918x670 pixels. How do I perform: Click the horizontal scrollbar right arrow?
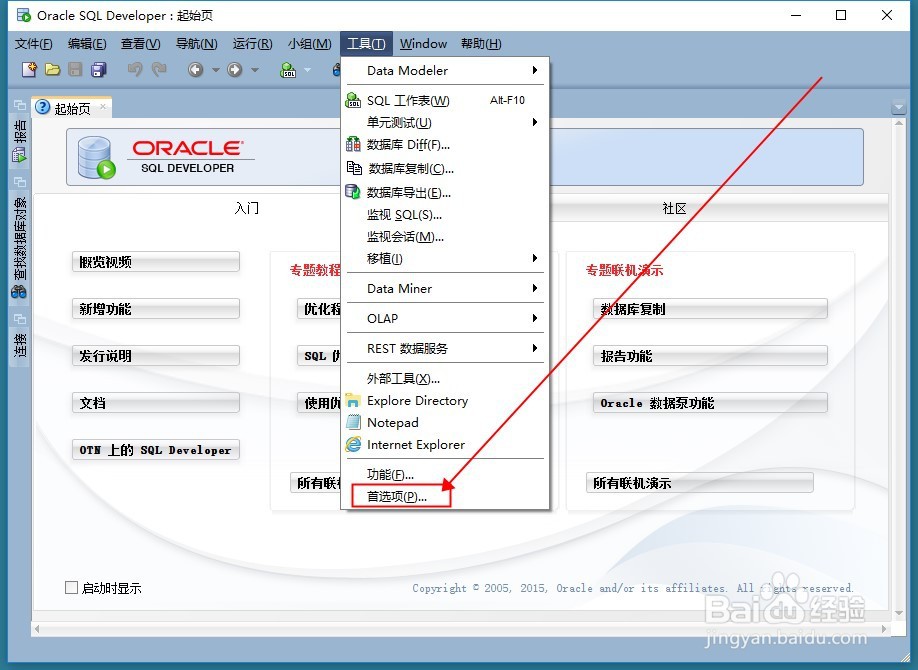pos(884,628)
